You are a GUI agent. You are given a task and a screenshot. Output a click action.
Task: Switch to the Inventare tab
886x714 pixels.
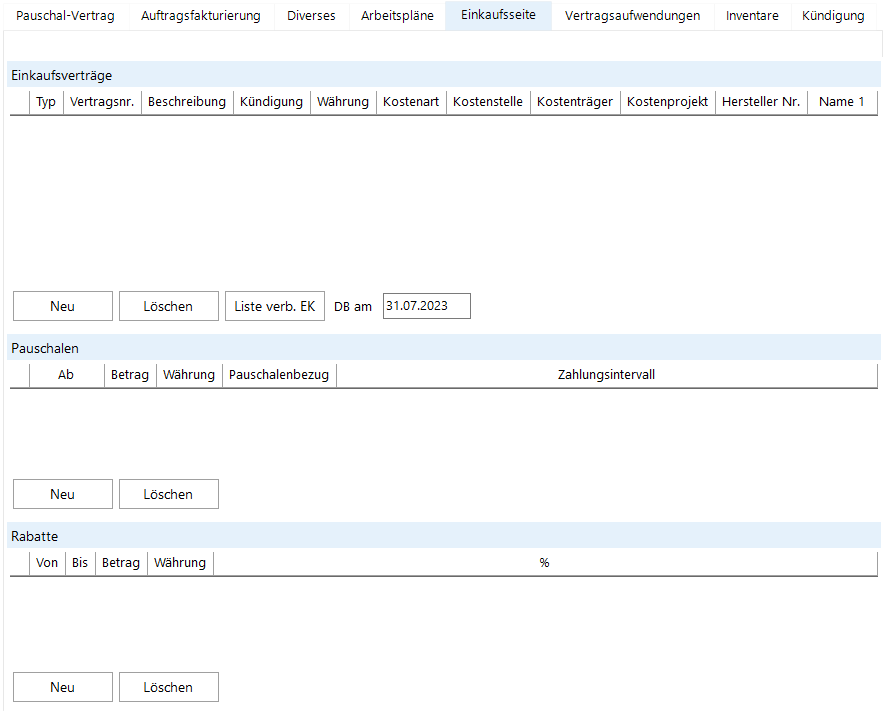click(752, 16)
